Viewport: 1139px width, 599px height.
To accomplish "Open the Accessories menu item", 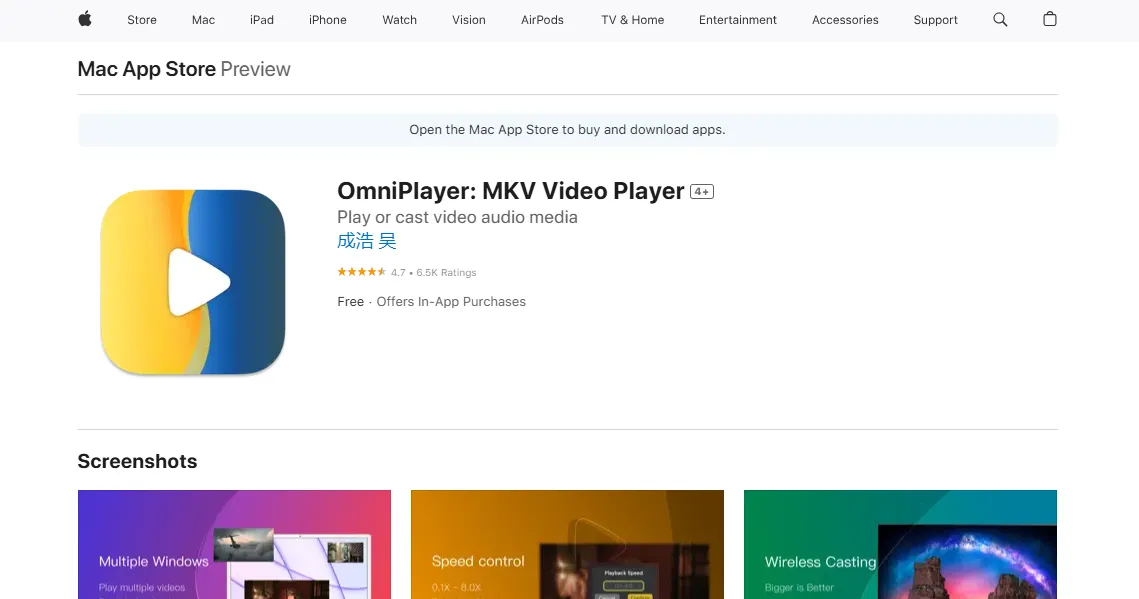I will (845, 20).
